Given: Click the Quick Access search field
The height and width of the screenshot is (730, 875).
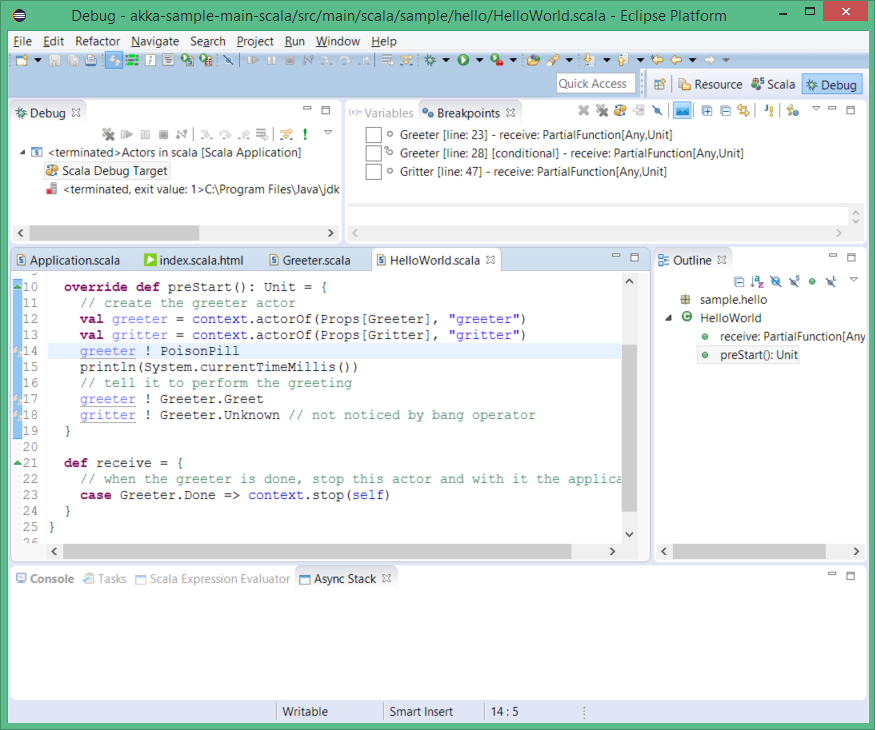Looking at the screenshot, I should point(594,84).
